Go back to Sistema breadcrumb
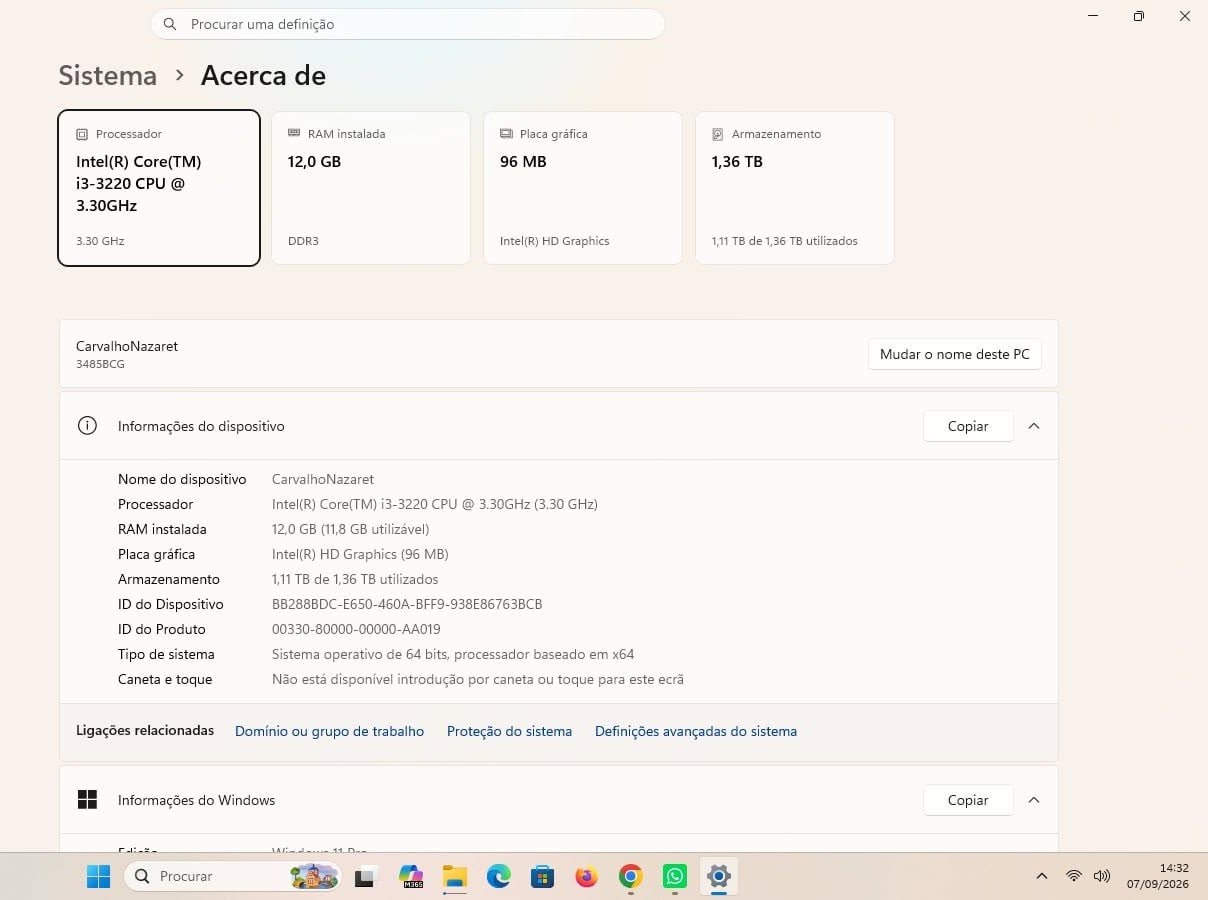 (x=108, y=76)
